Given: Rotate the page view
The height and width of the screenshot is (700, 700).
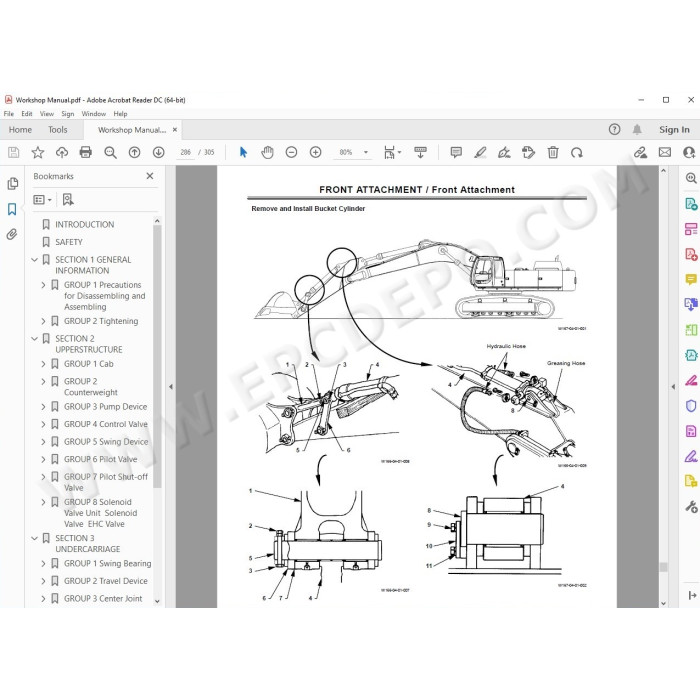Looking at the screenshot, I should pyautogui.click(x=577, y=153).
